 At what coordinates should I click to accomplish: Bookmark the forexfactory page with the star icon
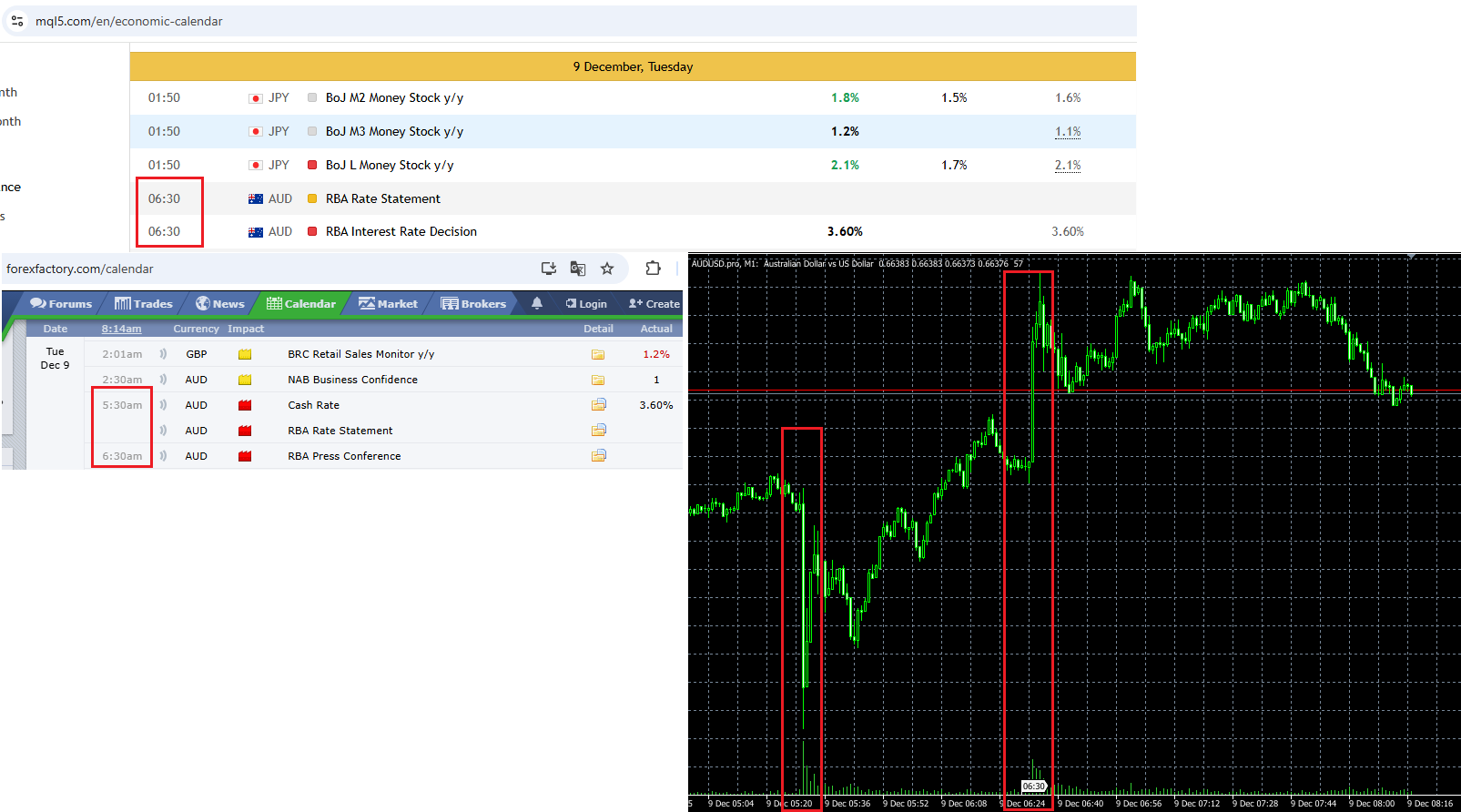pos(607,269)
